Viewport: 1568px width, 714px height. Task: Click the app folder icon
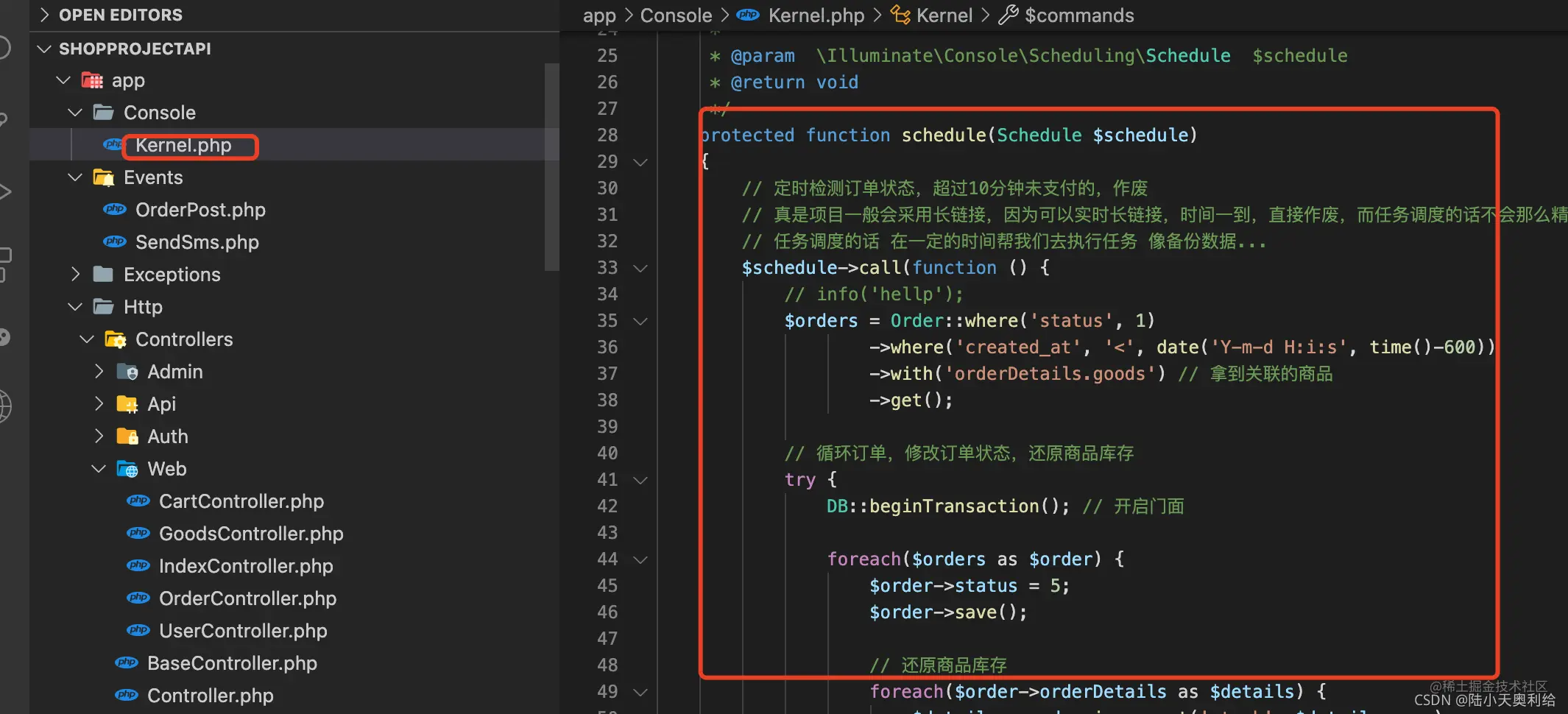pos(92,80)
